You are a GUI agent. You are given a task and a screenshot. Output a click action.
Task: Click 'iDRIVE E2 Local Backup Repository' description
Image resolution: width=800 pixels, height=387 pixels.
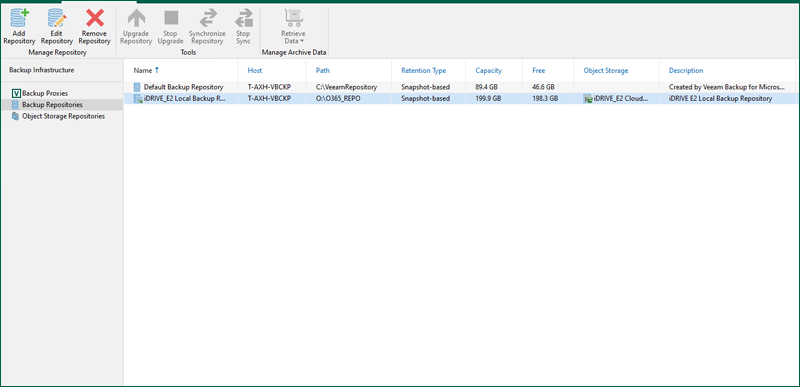pyautogui.click(x=720, y=98)
